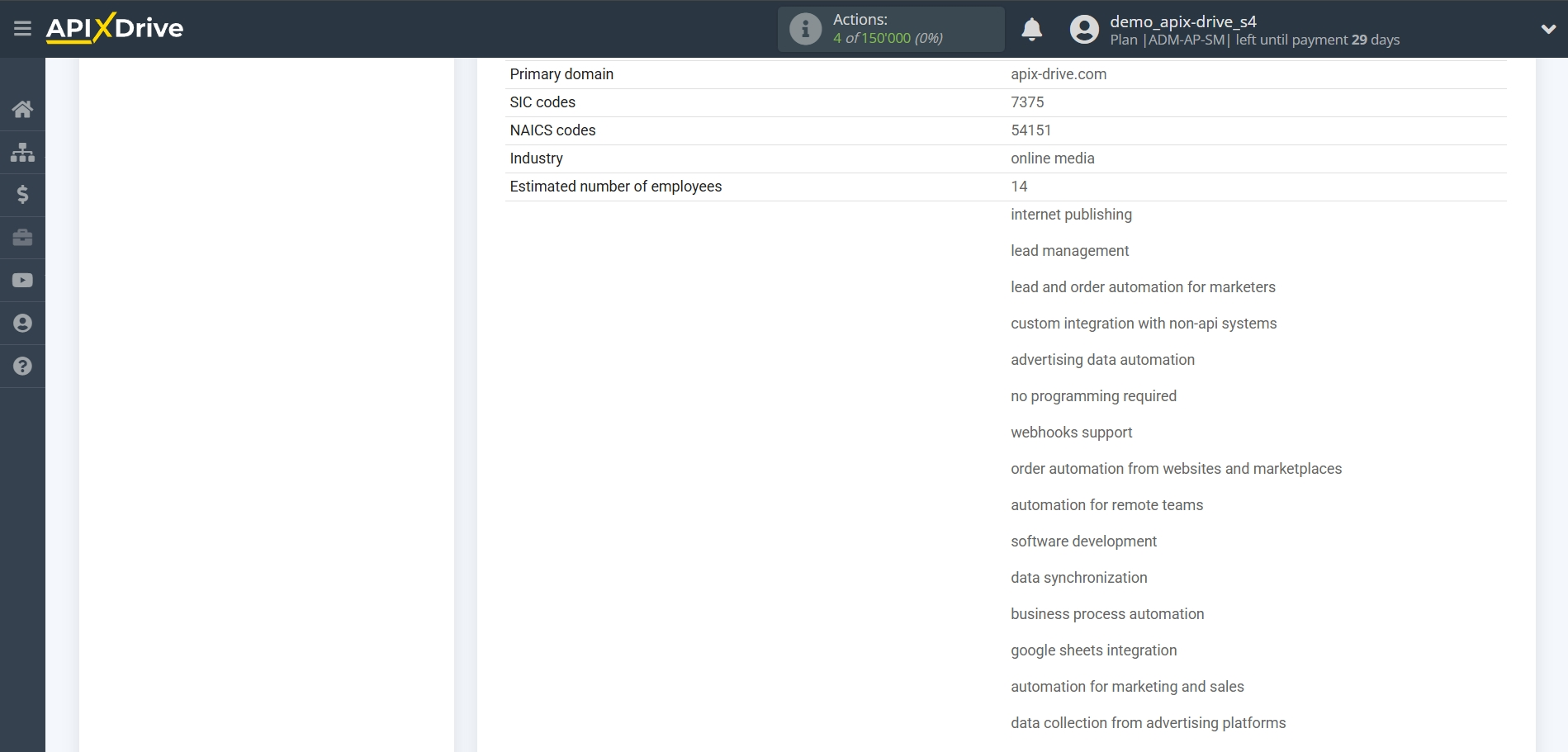
Task: Open the Home dashboard from the sidebar
Action: [x=22, y=109]
